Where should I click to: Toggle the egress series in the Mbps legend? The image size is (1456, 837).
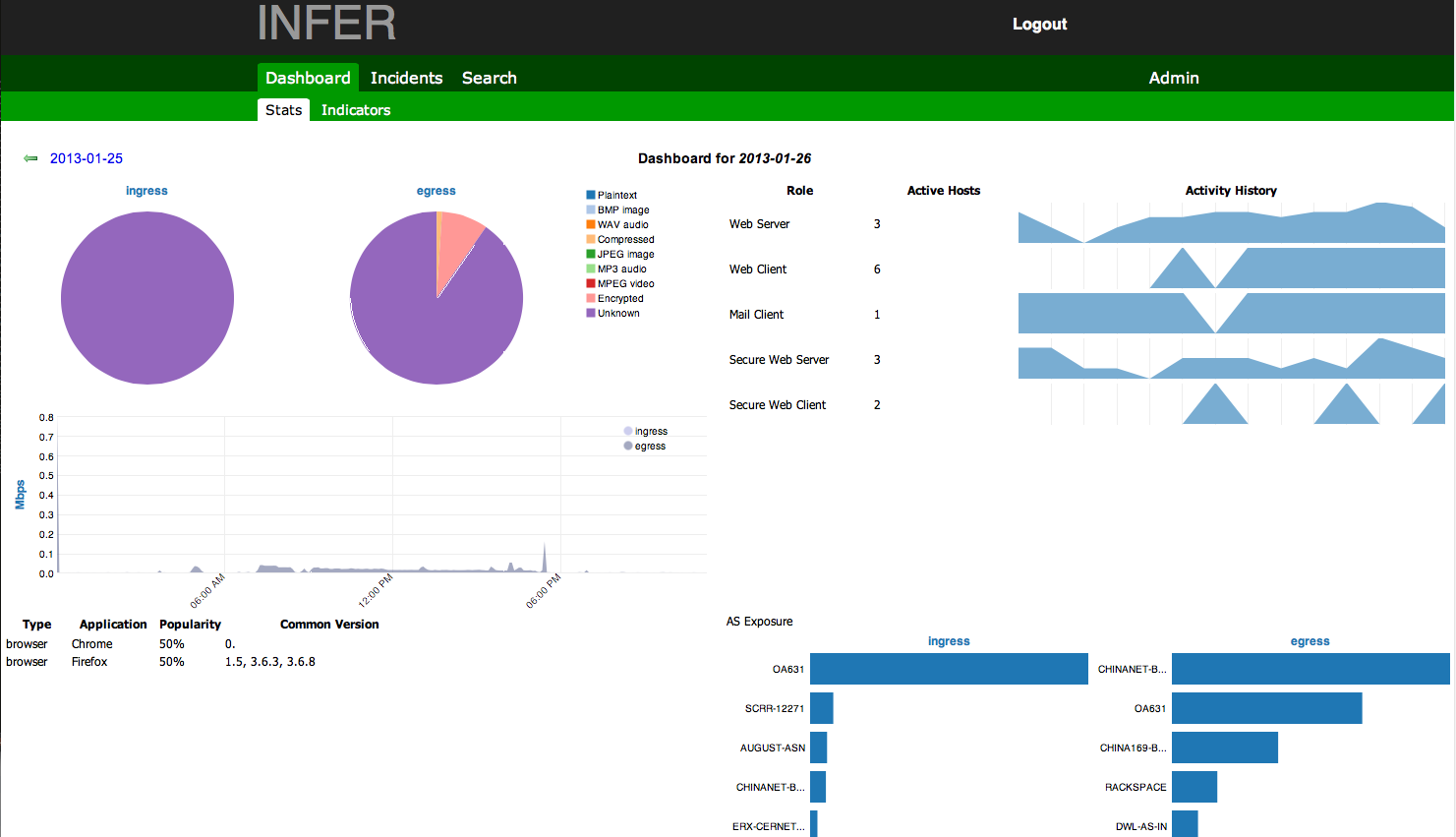tap(645, 446)
